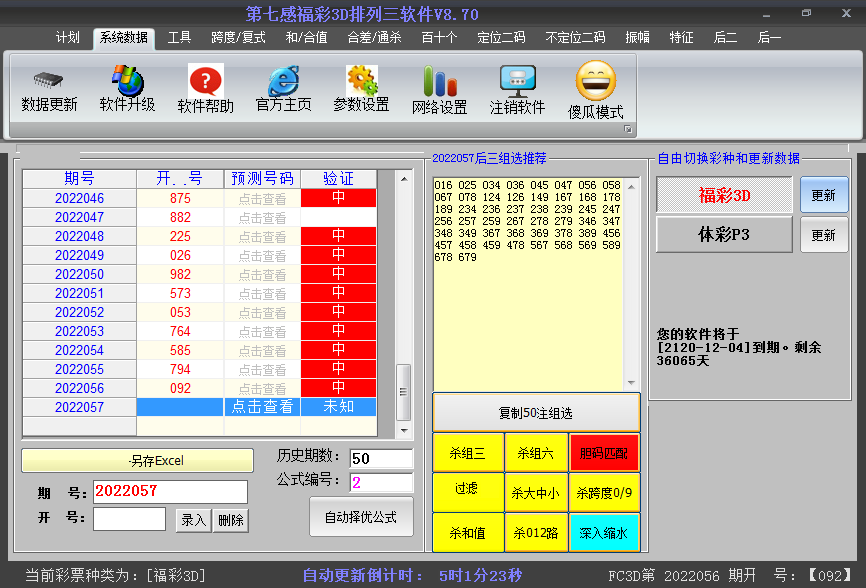Screen dimensions: 866x588
Task: Click yellow 过滤 button
Action: pyautogui.click(x=468, y=492)
